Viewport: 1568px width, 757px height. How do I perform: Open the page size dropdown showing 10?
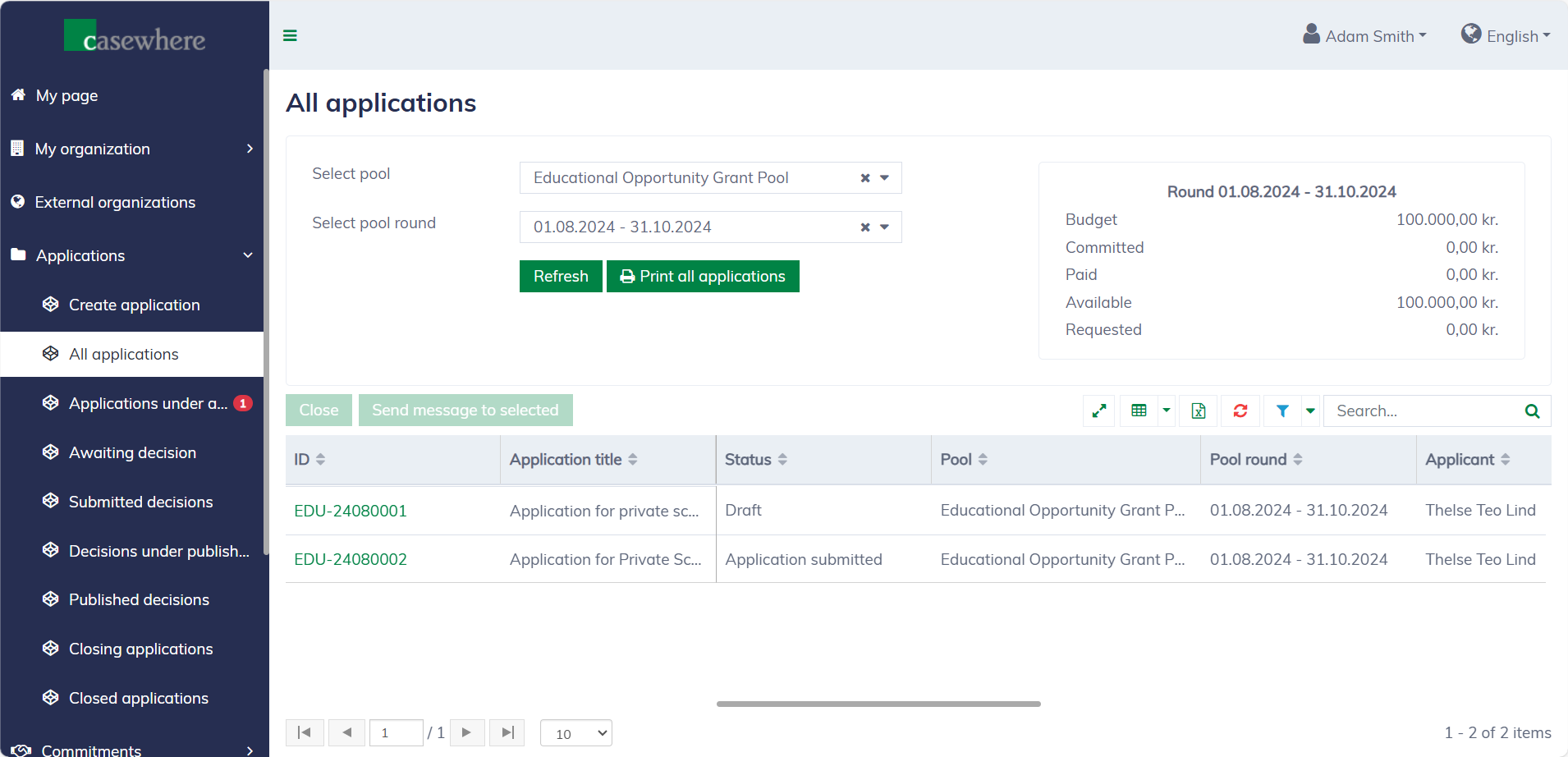point(576,733)
